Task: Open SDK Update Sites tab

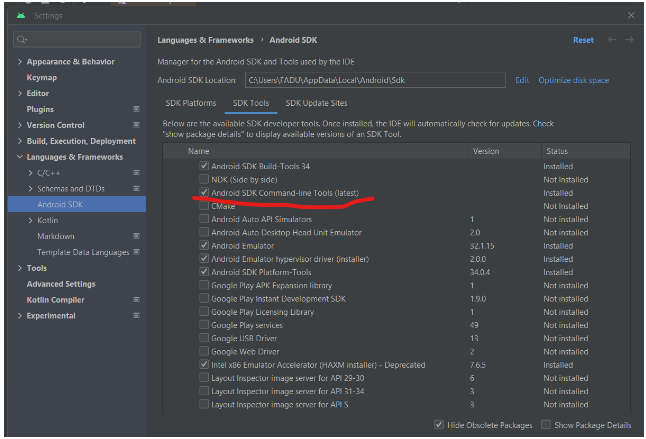Action: tap(316, 103)
